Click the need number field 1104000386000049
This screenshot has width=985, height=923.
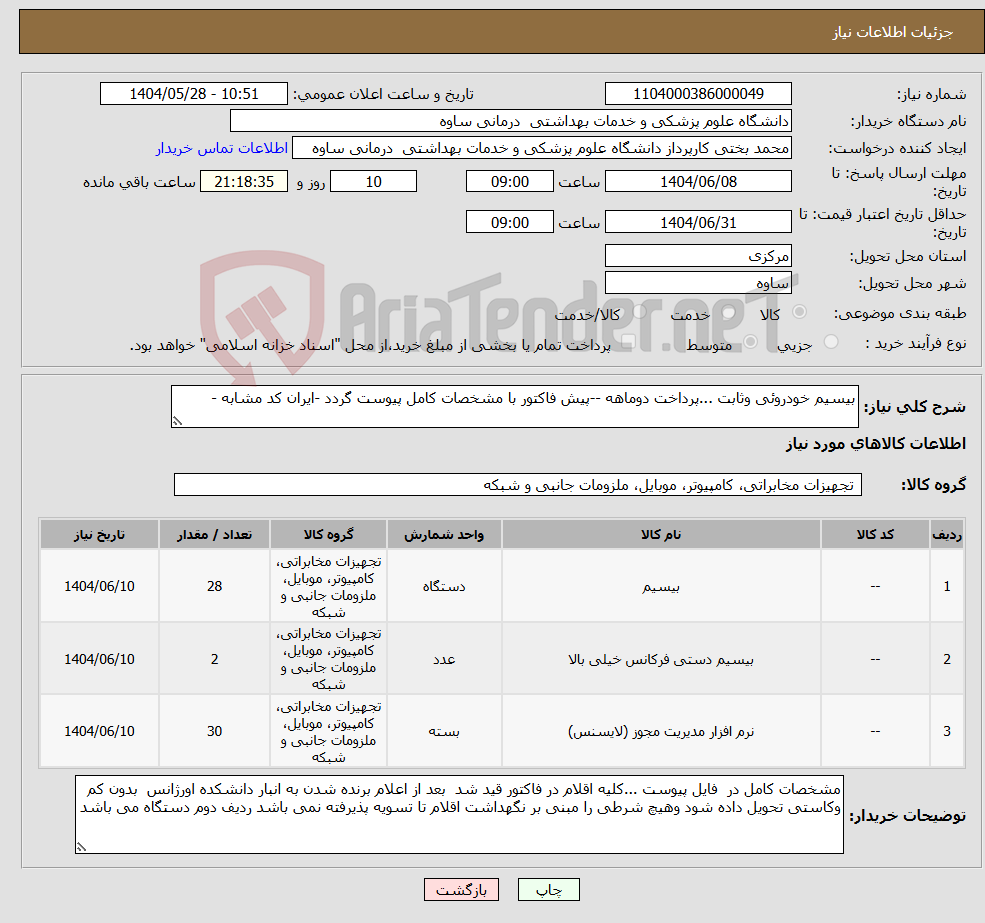pyautogui.click(x=698, y=94)
